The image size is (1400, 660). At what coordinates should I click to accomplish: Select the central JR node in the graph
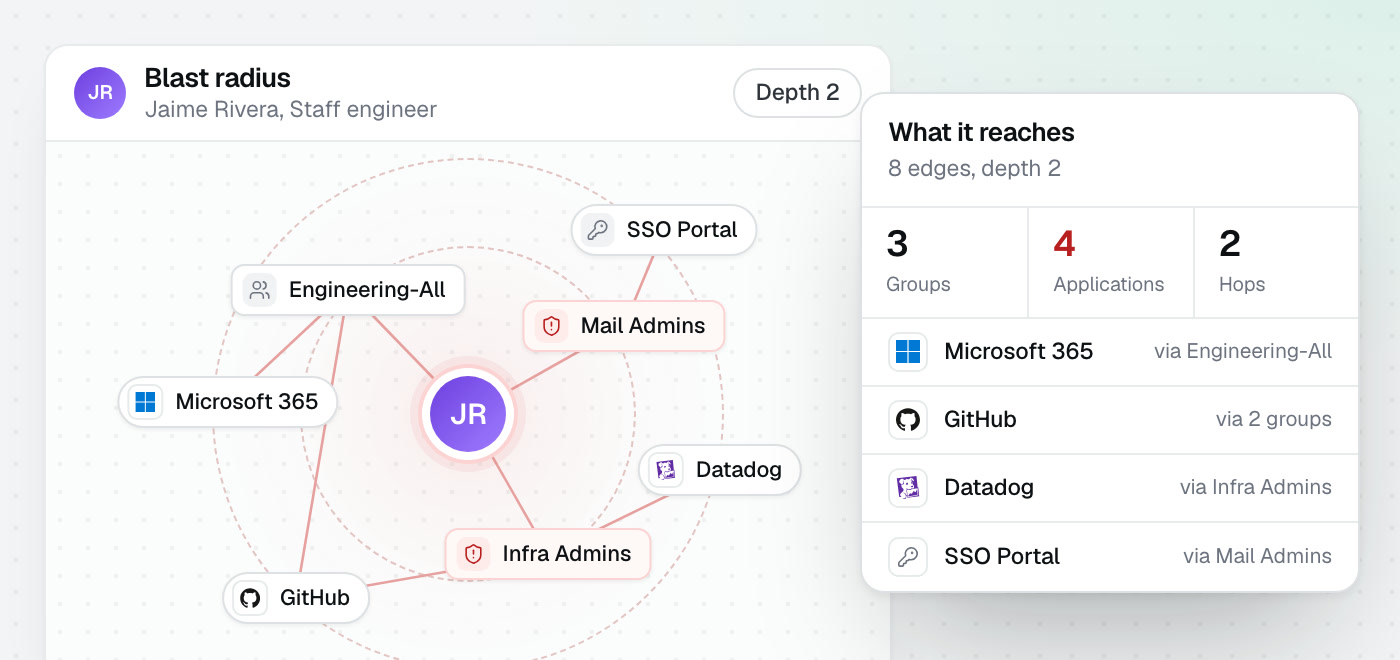point(468,413)
